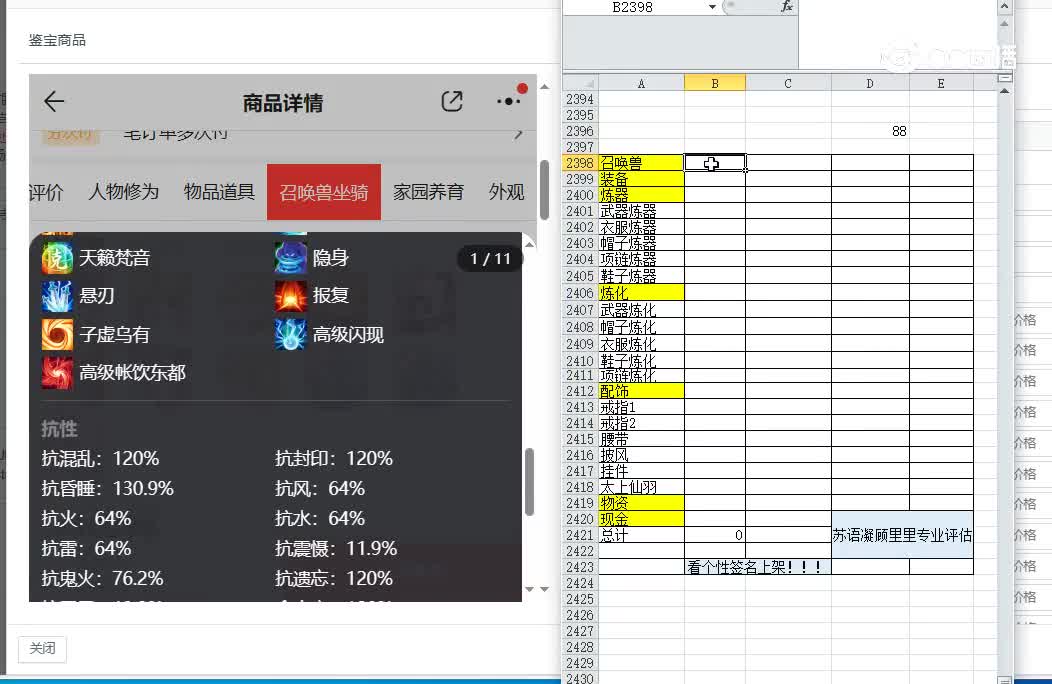Select the 装备 cell
Image resolution: width=1052 pixels, height=684 pixels.
click(x=641, y=179)
